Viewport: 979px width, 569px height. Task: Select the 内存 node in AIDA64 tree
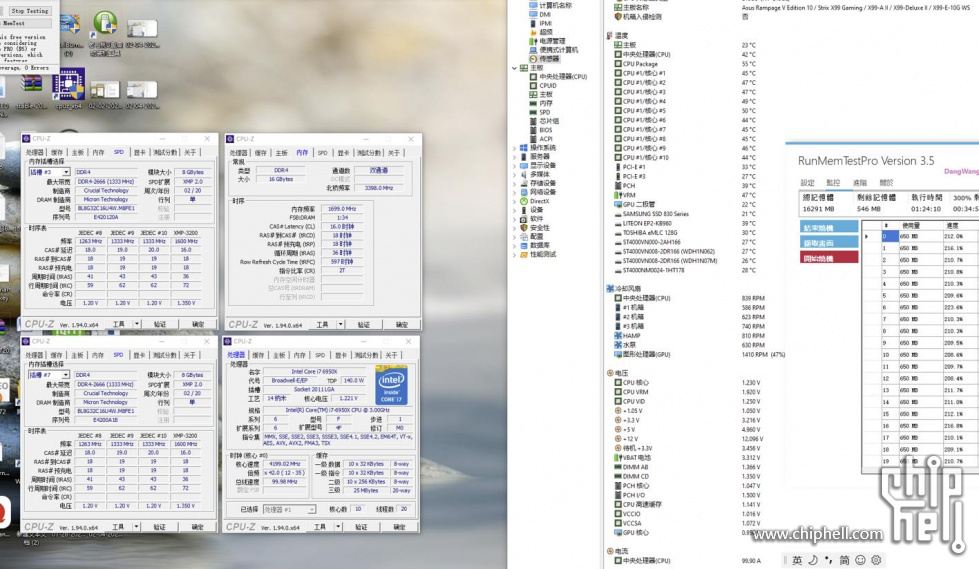click(x=541, y=103)
